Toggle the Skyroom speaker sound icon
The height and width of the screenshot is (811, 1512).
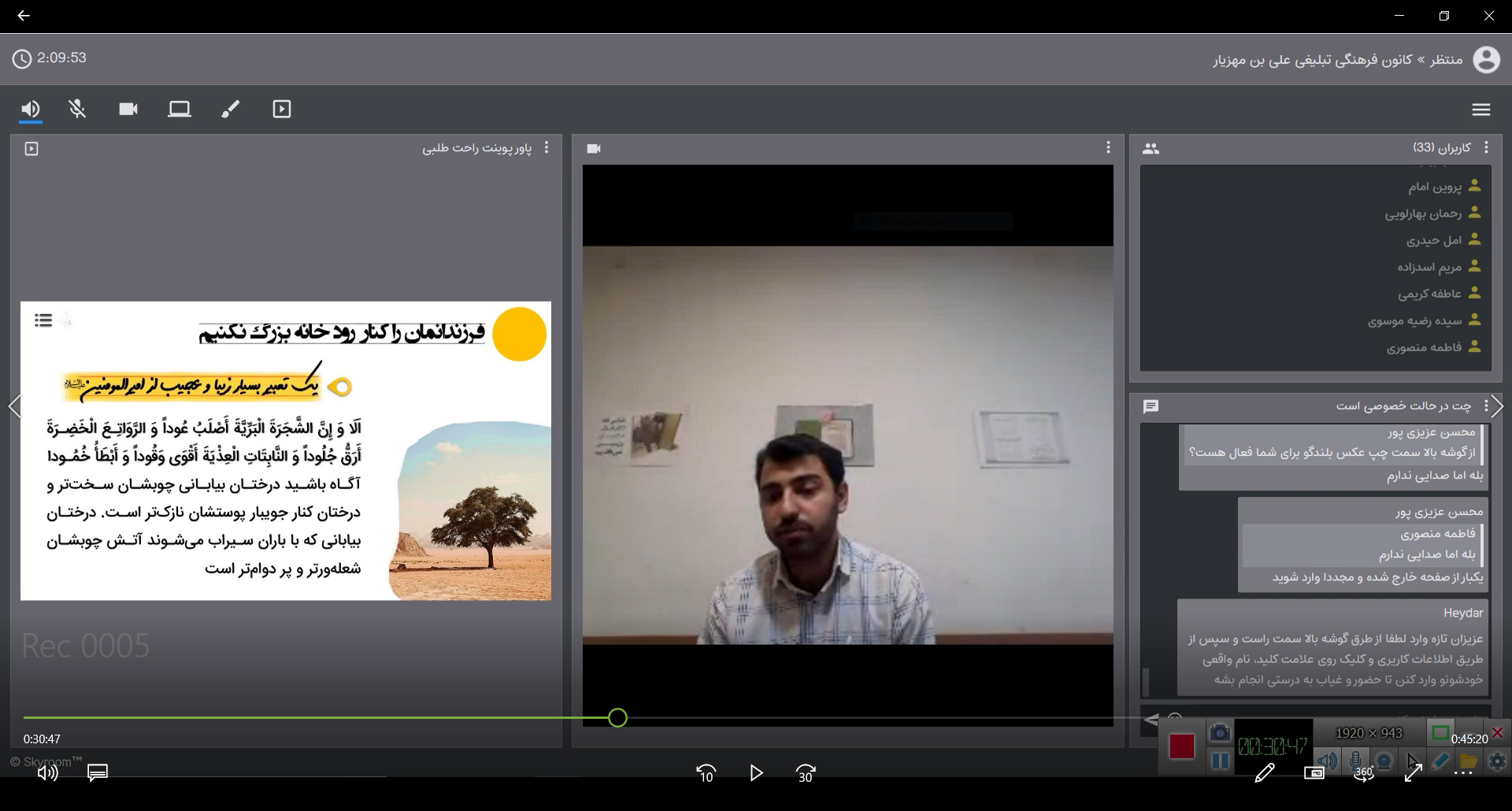[31, 109]
